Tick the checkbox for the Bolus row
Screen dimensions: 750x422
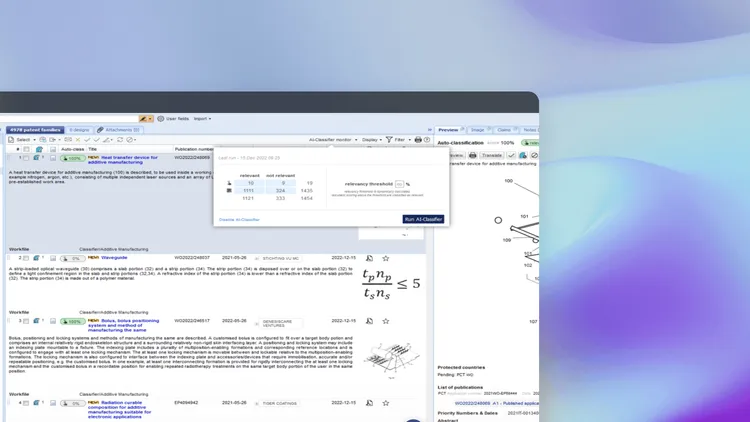(x=26, y=322)
